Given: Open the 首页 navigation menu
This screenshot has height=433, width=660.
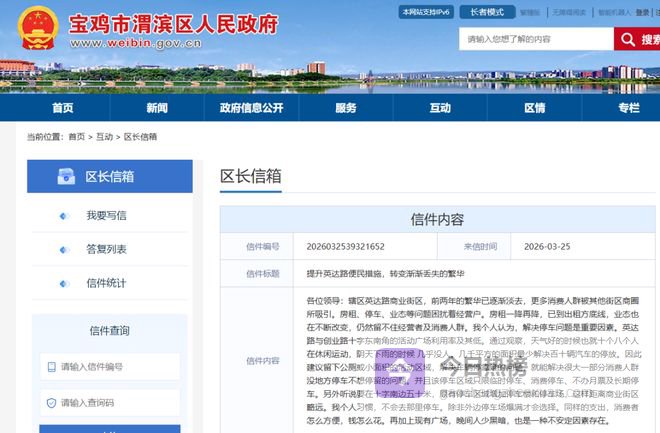Looking at the screenshot, I should [x=63, y=108].
